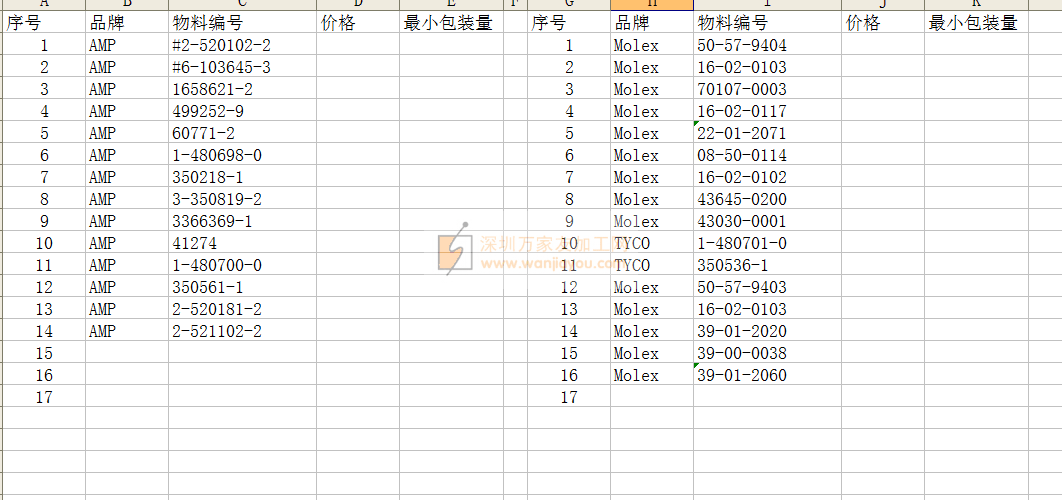Select the number 17 cell in column G

coord(569,397)
